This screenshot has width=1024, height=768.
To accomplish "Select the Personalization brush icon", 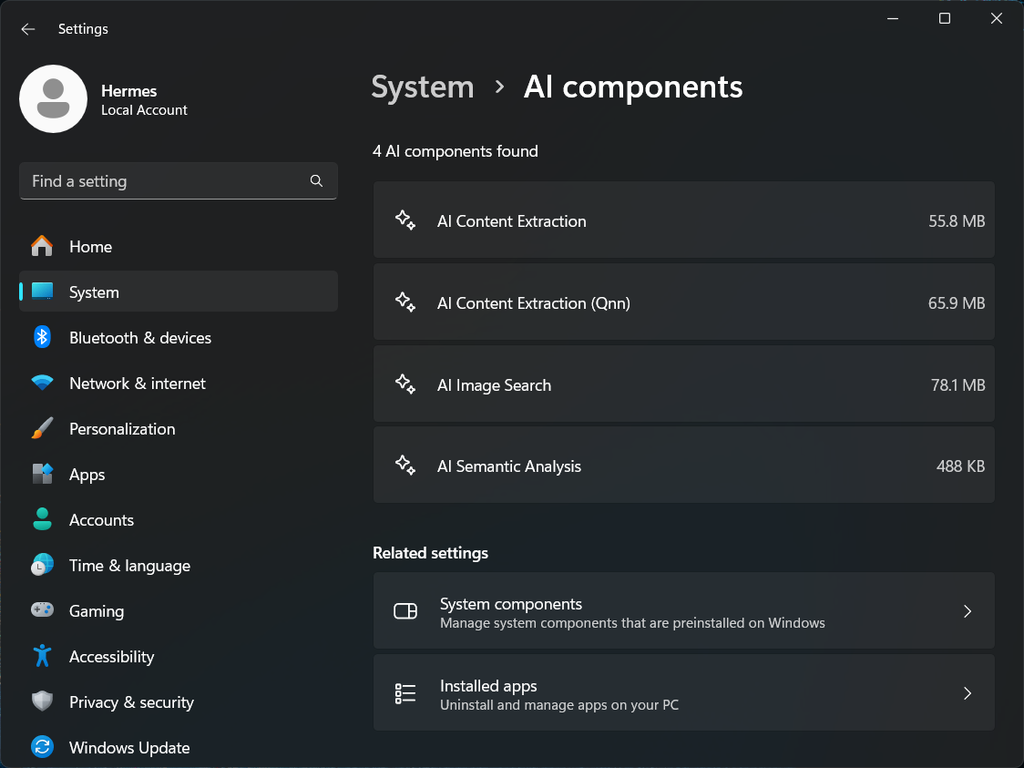I will tap(41, 428).
